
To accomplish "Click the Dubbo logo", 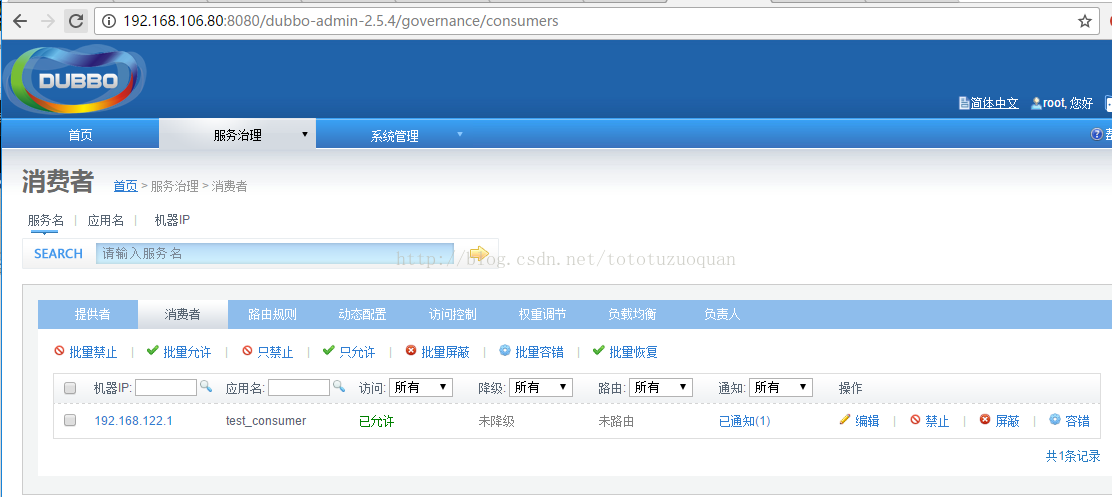I will point(74,79).
